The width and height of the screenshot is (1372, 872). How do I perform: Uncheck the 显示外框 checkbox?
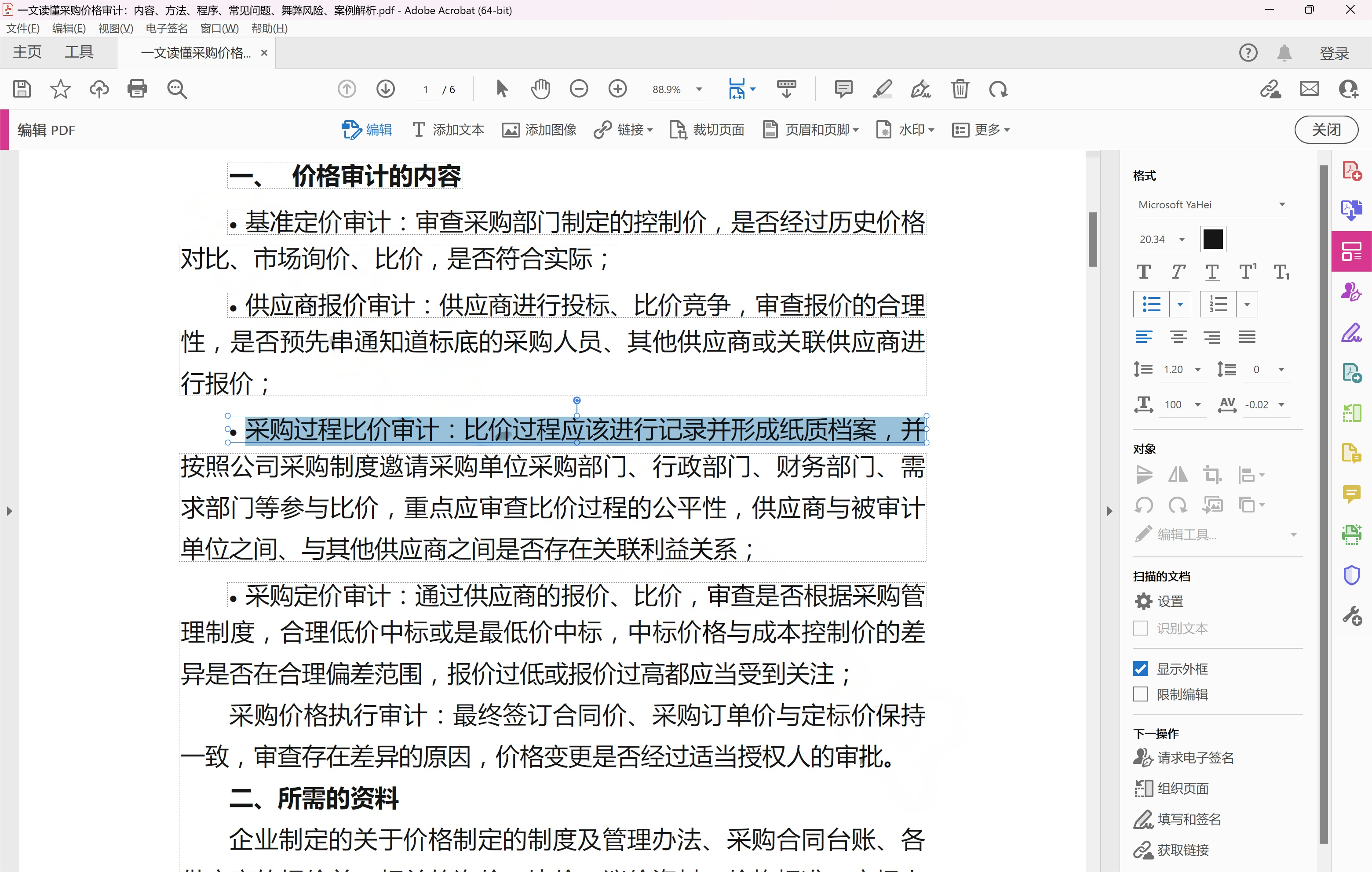(x=1141, y=669)
